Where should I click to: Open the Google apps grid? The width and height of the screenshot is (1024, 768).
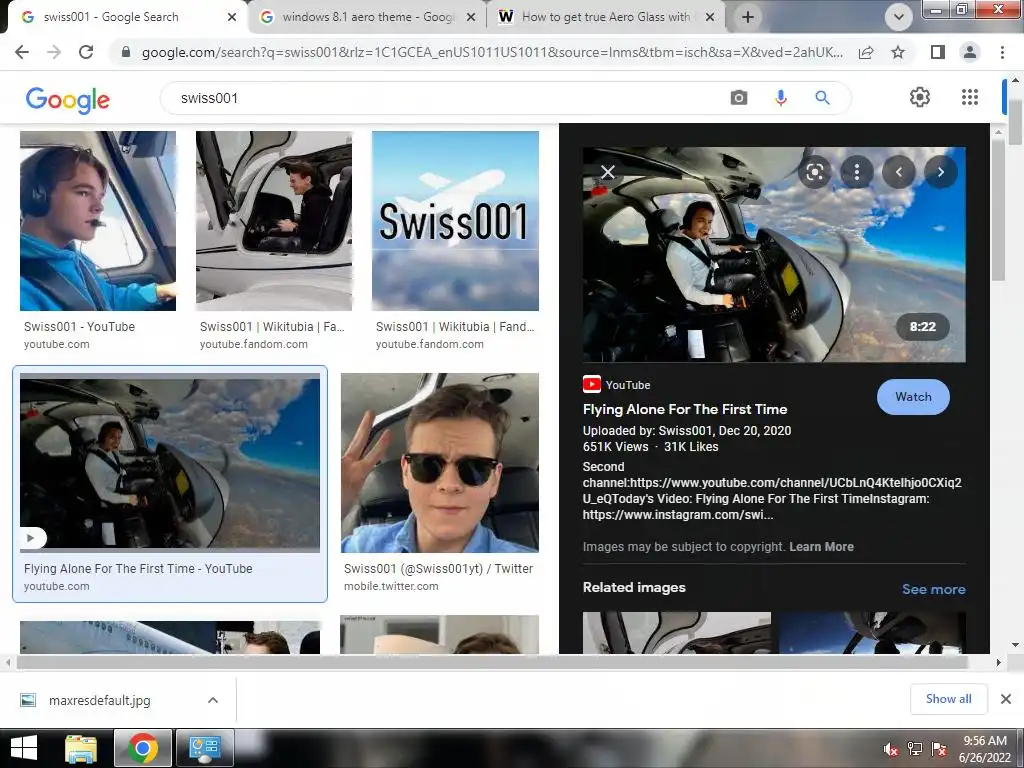(970, 97)
